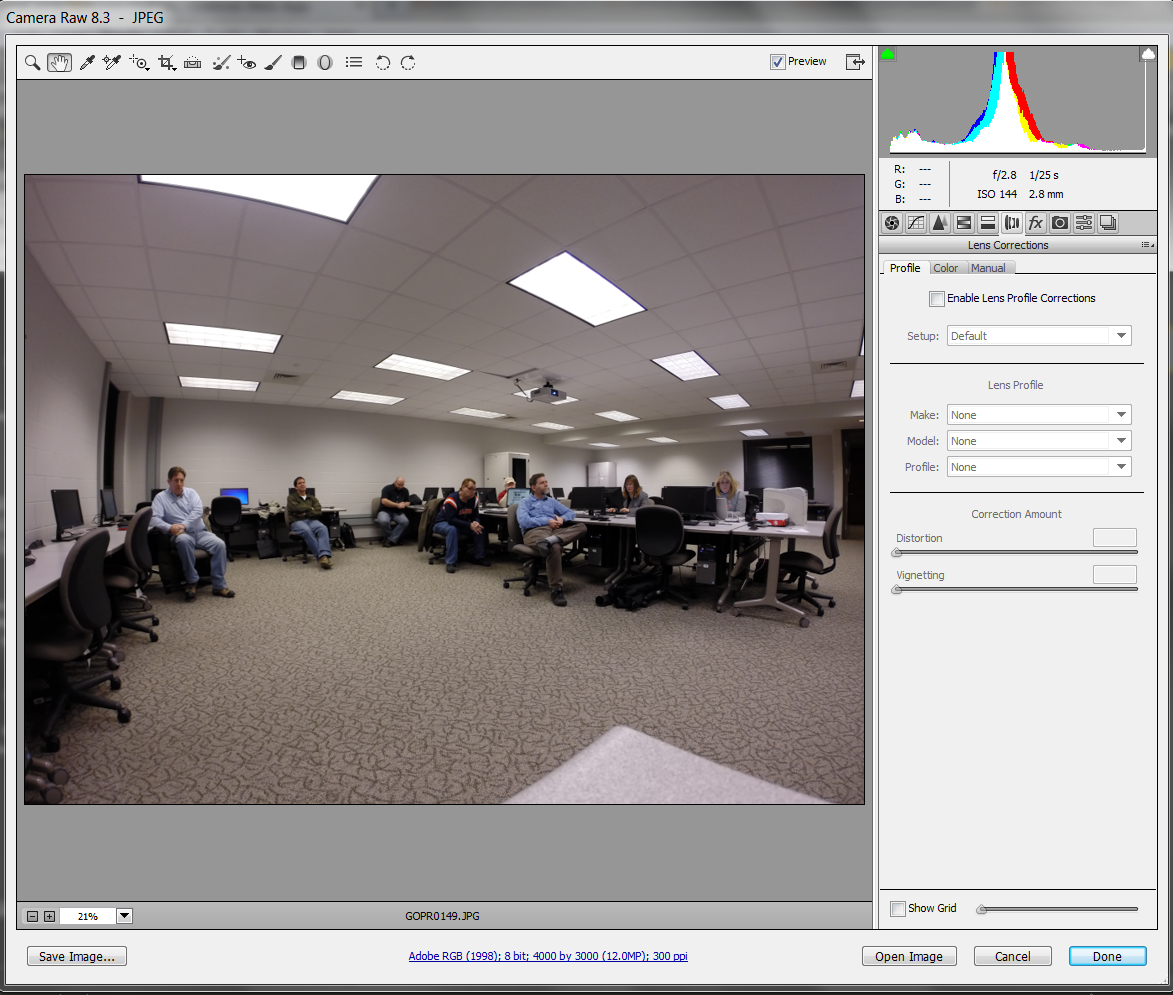Zoom in with the plus button
Screen dimensions: 1173x995
(49, 916)
